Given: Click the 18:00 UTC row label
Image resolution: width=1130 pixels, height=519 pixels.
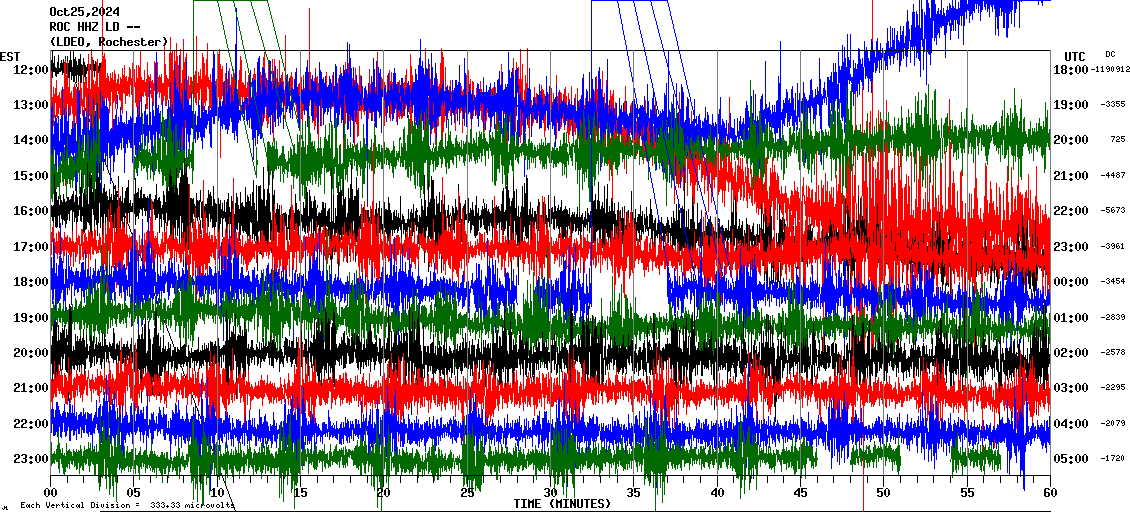Looking at the screenshot, I should coord(1074,69).
